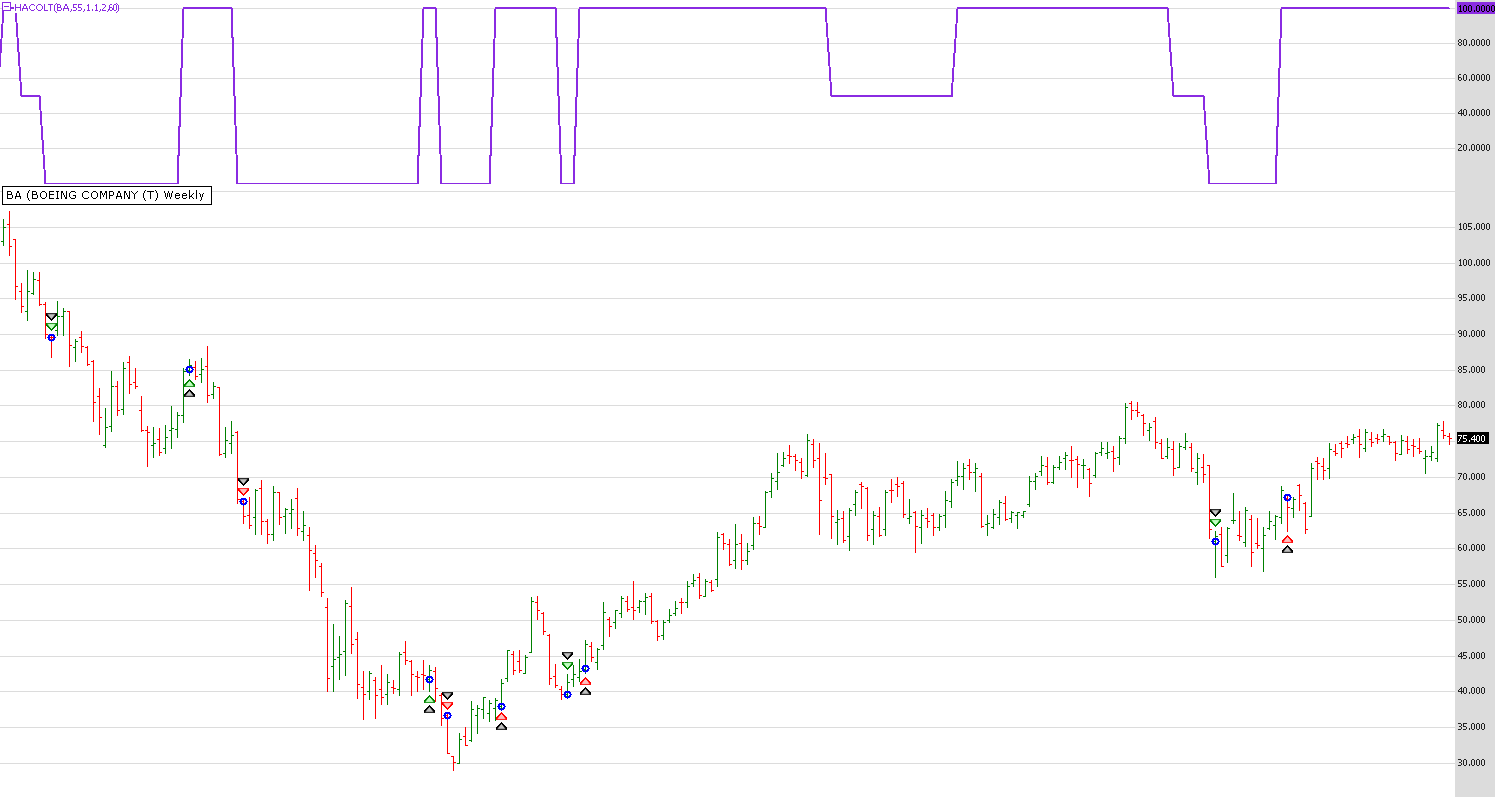
Task: Click the rightmost black up-arrow marker
Action: (x=1287, y=549)
